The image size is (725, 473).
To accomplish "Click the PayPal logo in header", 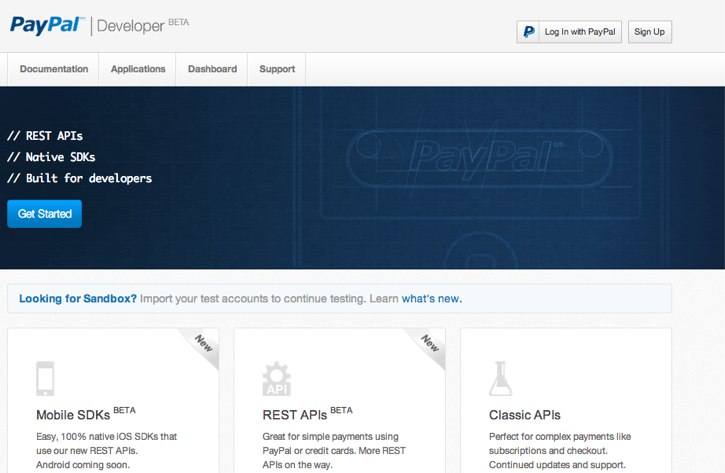I will click(x=47, y=25).
